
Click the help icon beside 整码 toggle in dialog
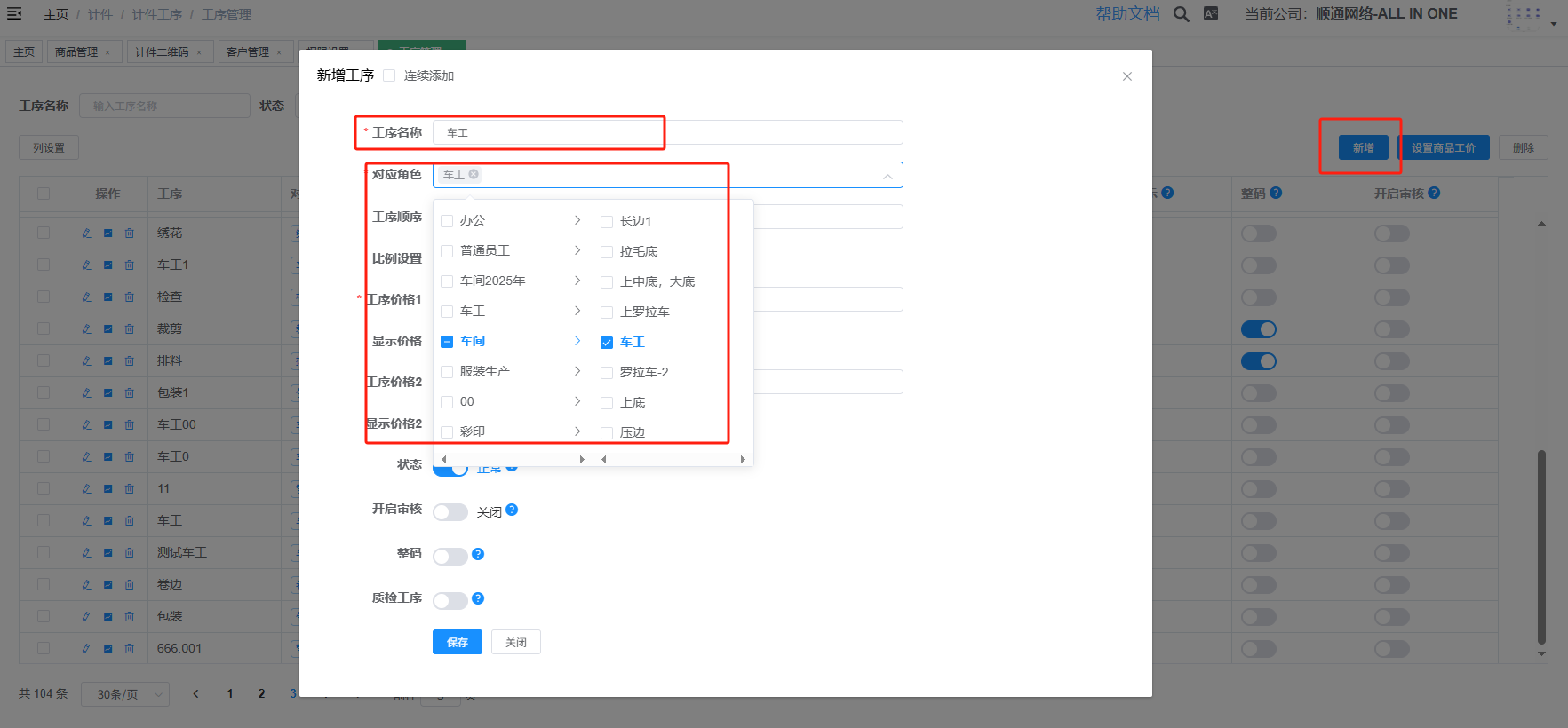coord(478,554)
